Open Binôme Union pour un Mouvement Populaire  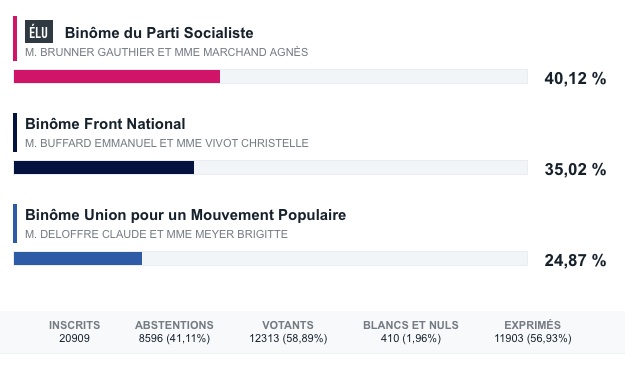point(185,214)
